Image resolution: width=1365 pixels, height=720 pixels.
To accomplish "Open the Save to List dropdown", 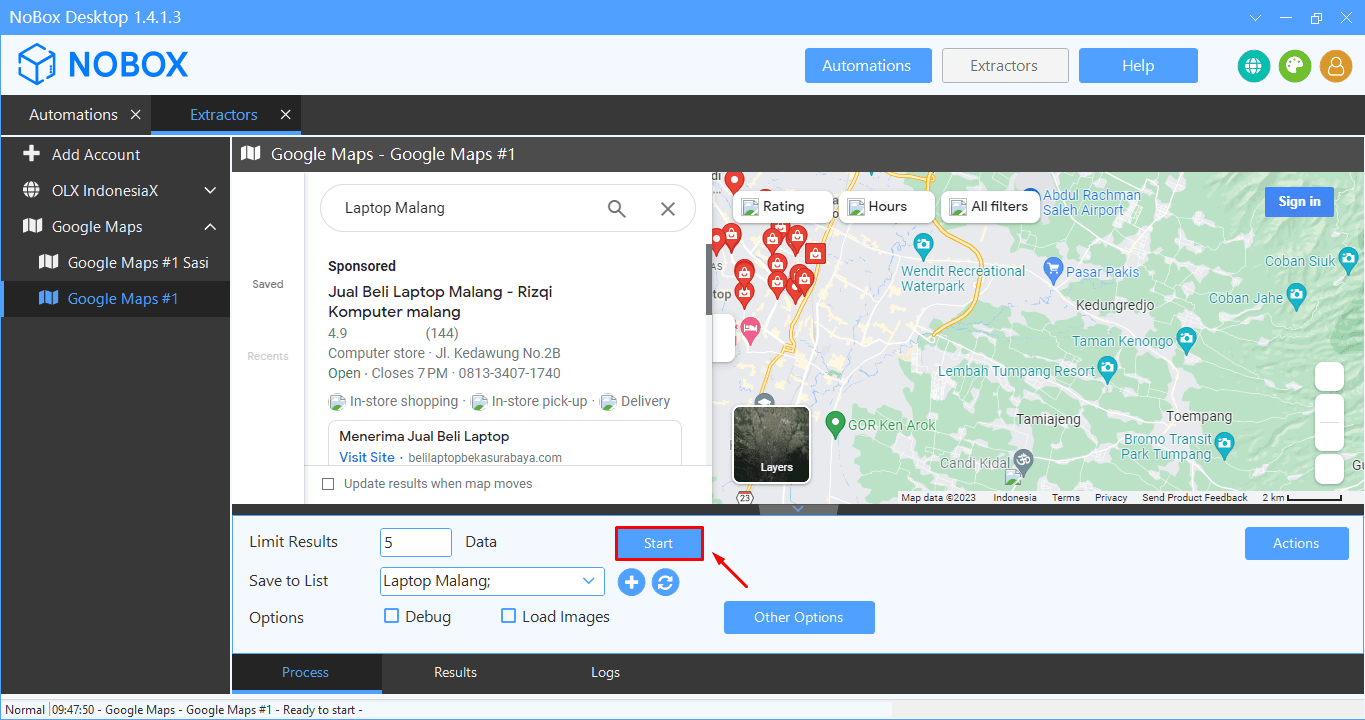I will tap(588, 581).
